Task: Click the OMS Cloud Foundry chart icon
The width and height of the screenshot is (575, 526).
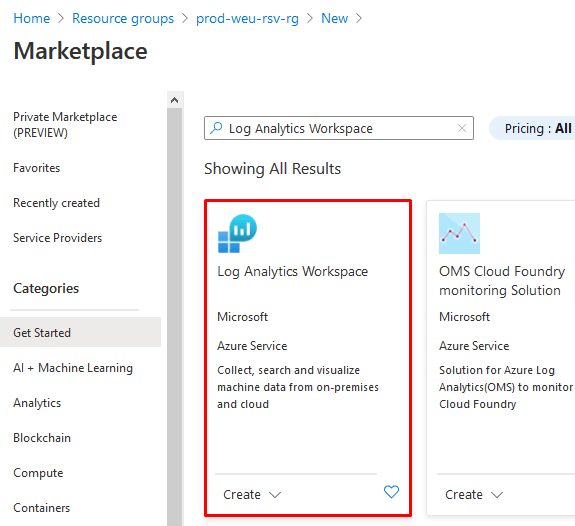Action: pos(459,233)
